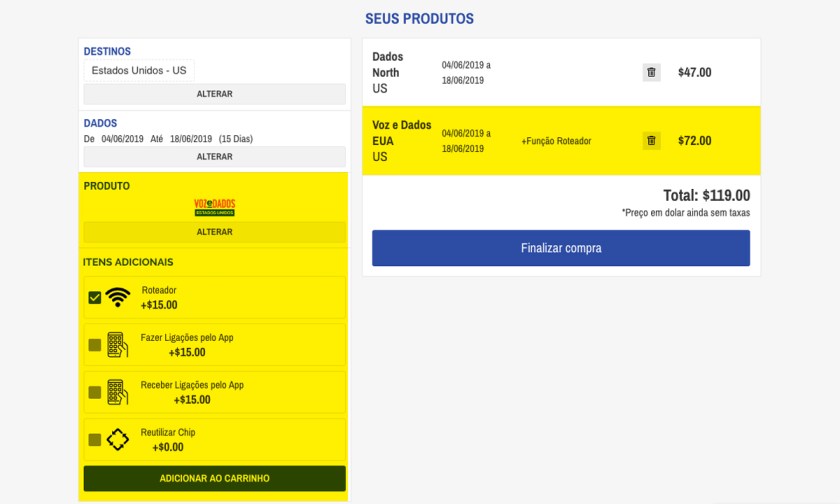Tick the Receber Ligações pelo App checkbox
Viewport: 840px width, 504px height.
click(95, 392)
